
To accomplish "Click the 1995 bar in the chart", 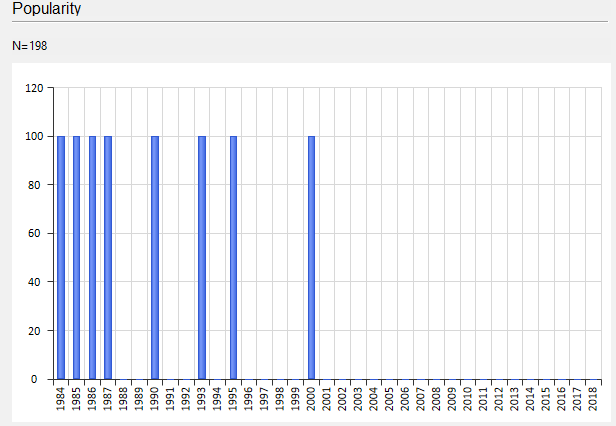I will point(233,257).
